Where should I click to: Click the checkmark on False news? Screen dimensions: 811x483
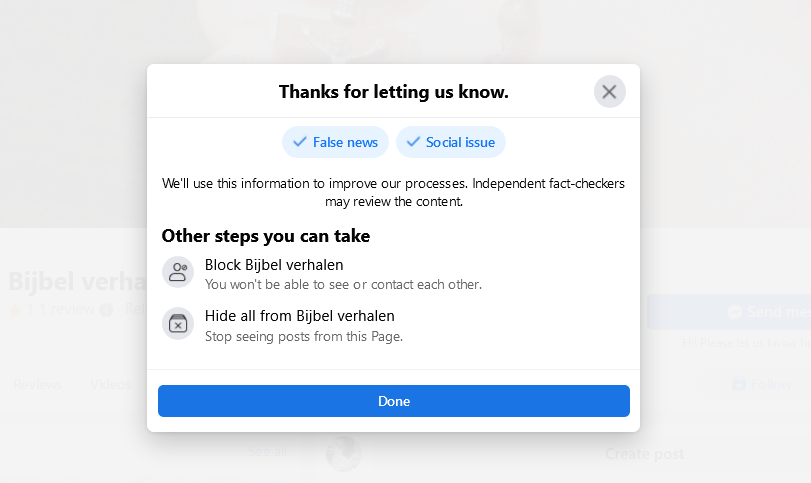tap(300, 142)
